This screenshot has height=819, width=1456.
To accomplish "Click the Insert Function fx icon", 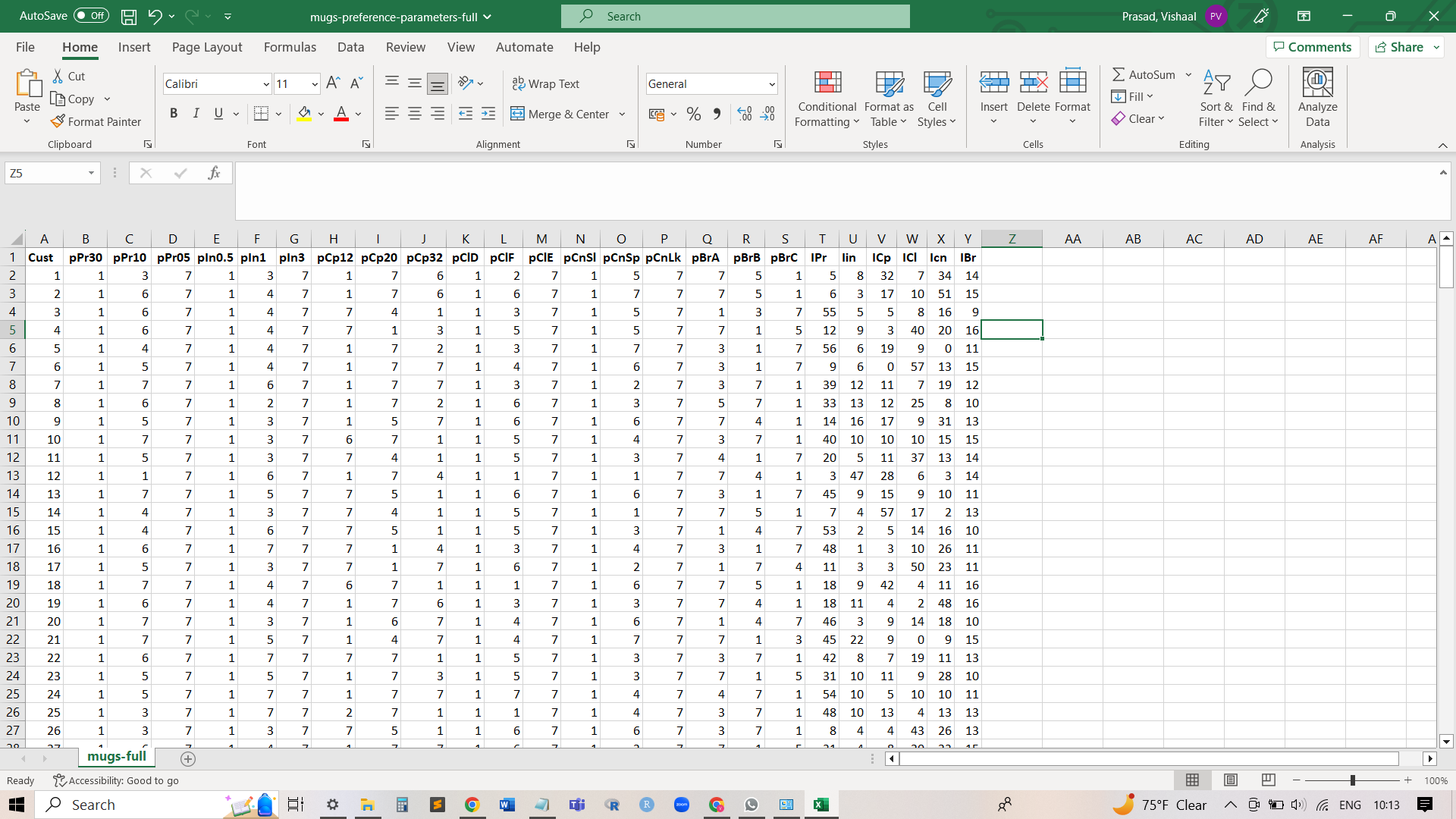I will tap(214, 173).
